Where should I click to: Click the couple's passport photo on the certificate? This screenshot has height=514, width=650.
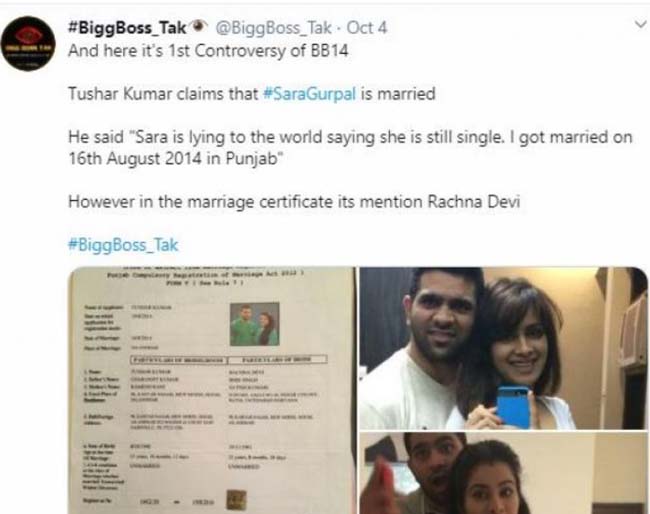tap(255, 324)
